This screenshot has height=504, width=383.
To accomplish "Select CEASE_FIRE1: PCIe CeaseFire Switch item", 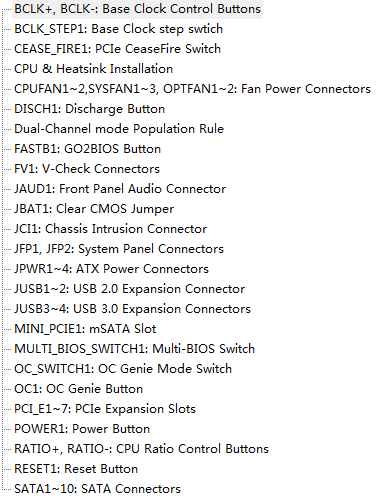I will click(x=117, y=49).
